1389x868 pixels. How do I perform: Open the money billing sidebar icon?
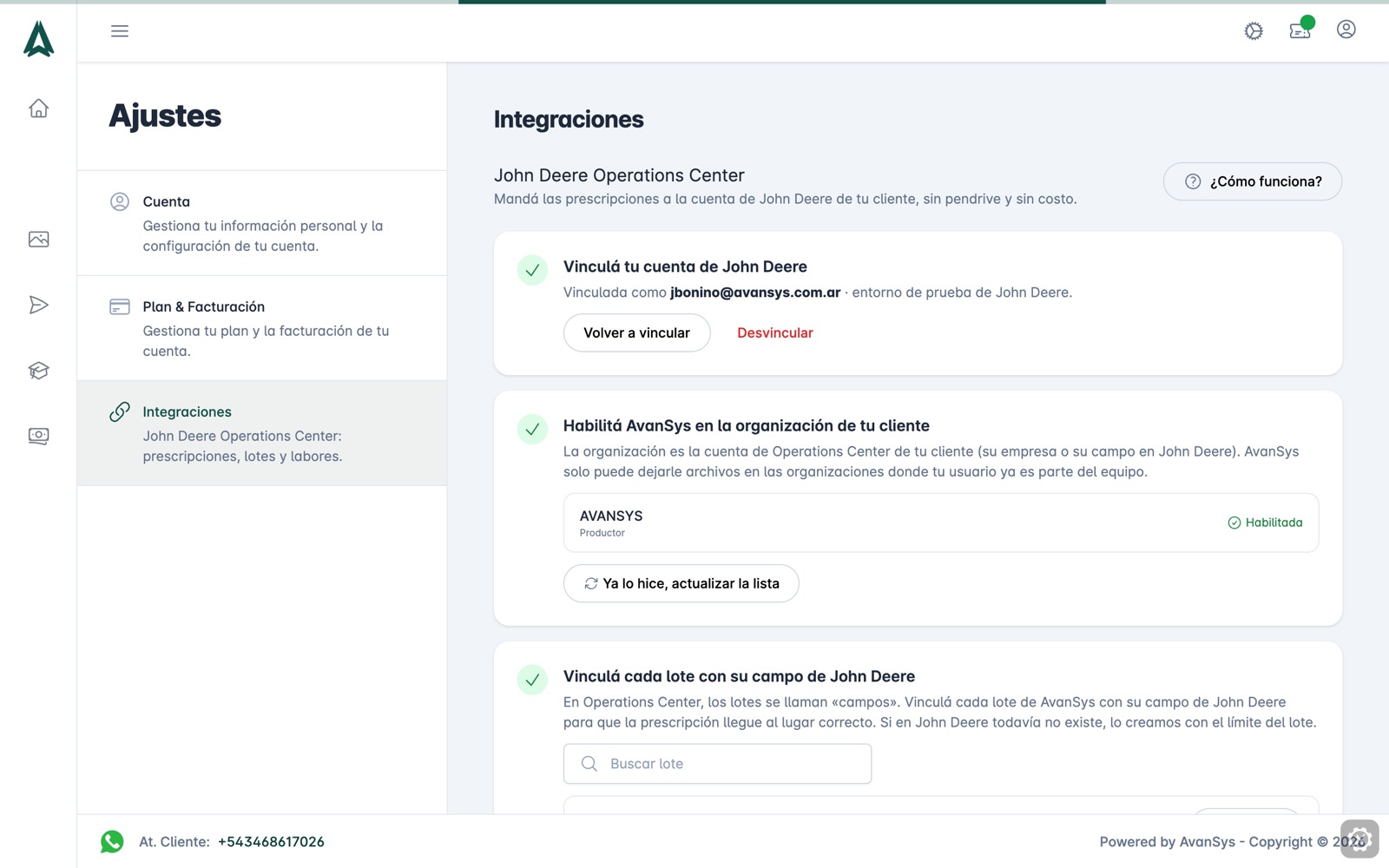point(38,436)
